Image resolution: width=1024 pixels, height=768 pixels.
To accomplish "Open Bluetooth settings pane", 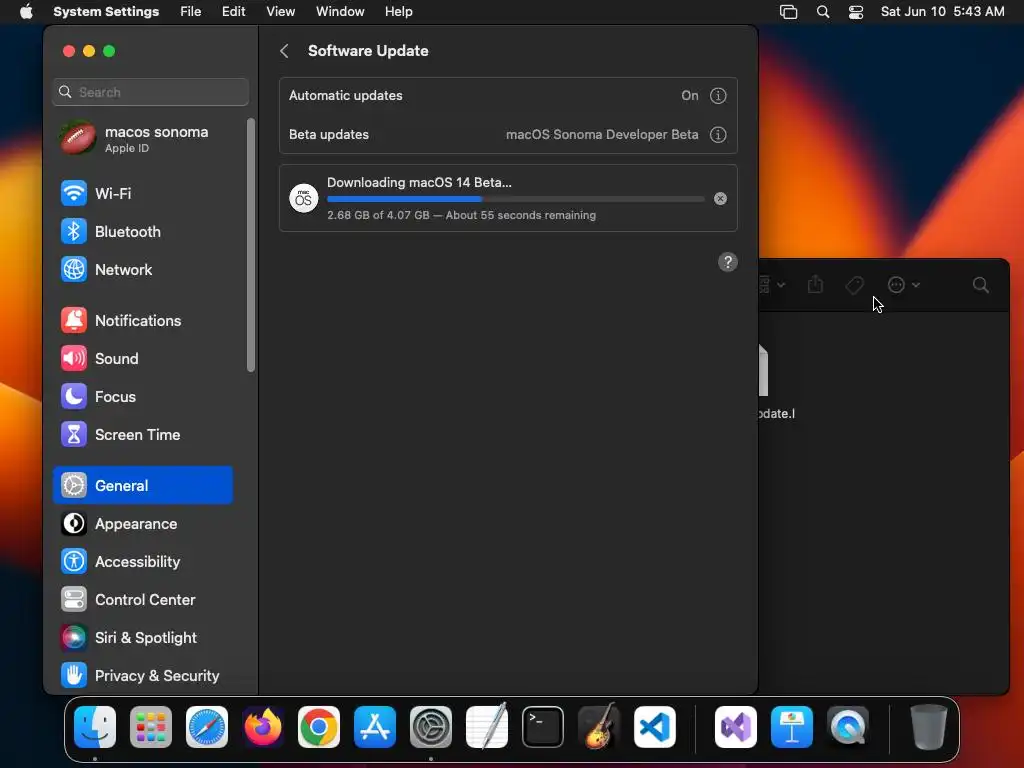I will pos(142,231).
